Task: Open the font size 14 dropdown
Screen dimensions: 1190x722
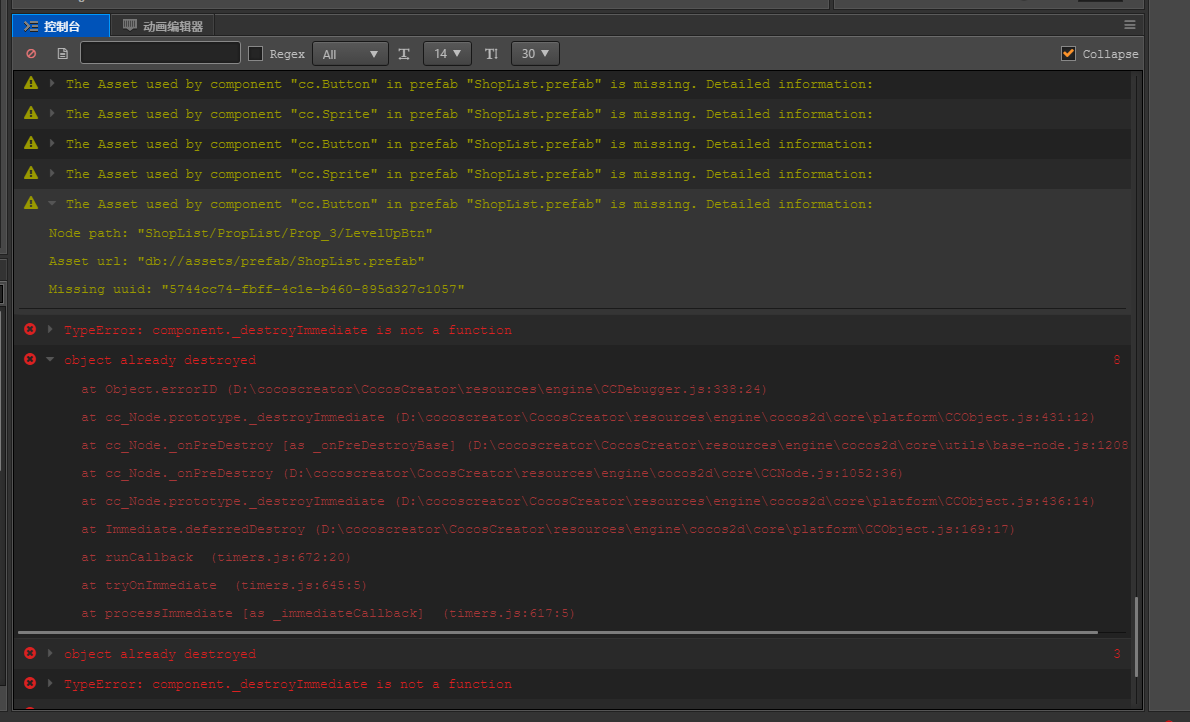Action: tap(447, 54)
